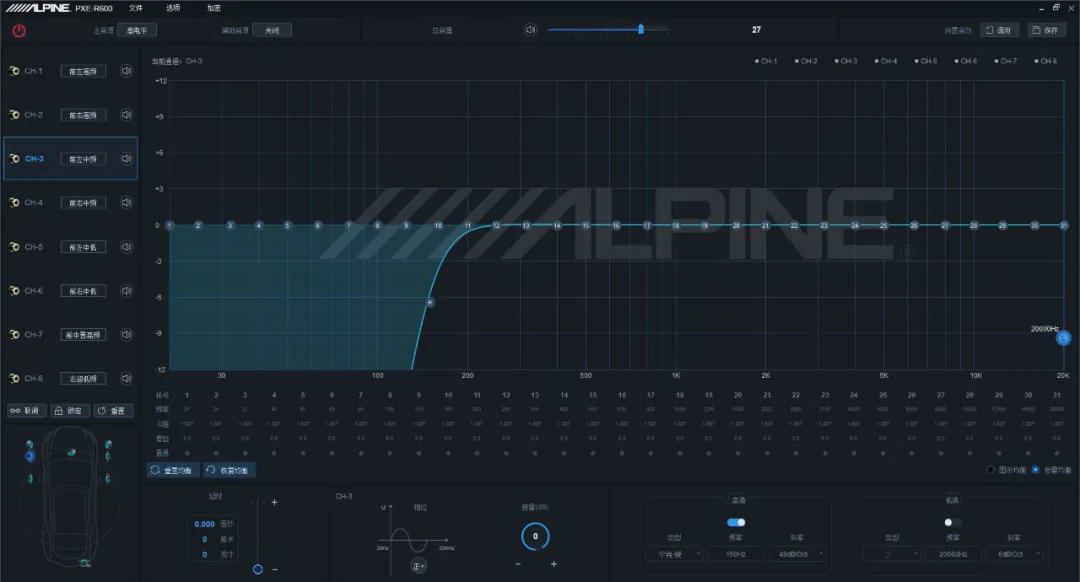Toggle the bypass dot for EQ band 31

coord(1057,453)
